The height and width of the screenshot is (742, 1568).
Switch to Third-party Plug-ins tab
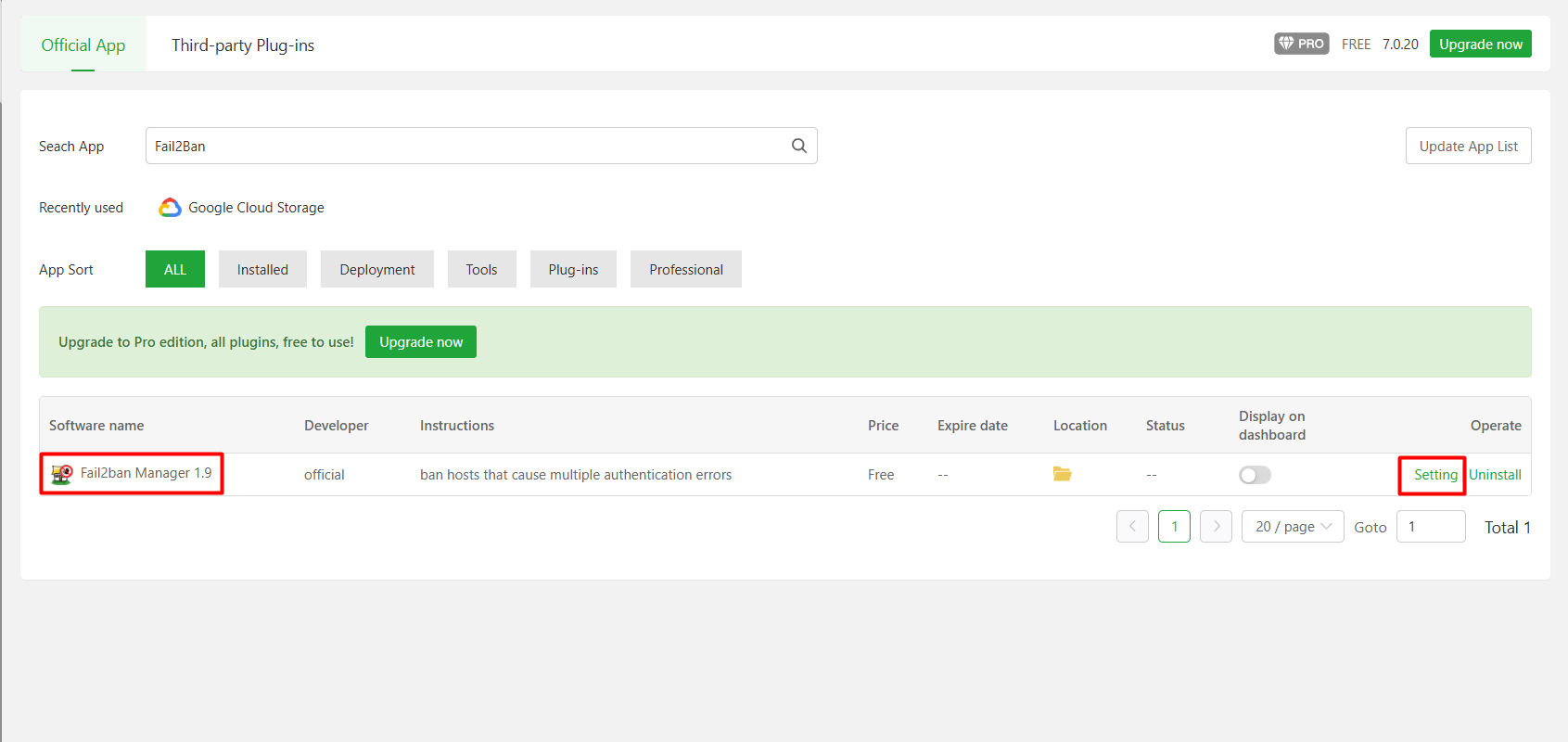click(243, 45)
